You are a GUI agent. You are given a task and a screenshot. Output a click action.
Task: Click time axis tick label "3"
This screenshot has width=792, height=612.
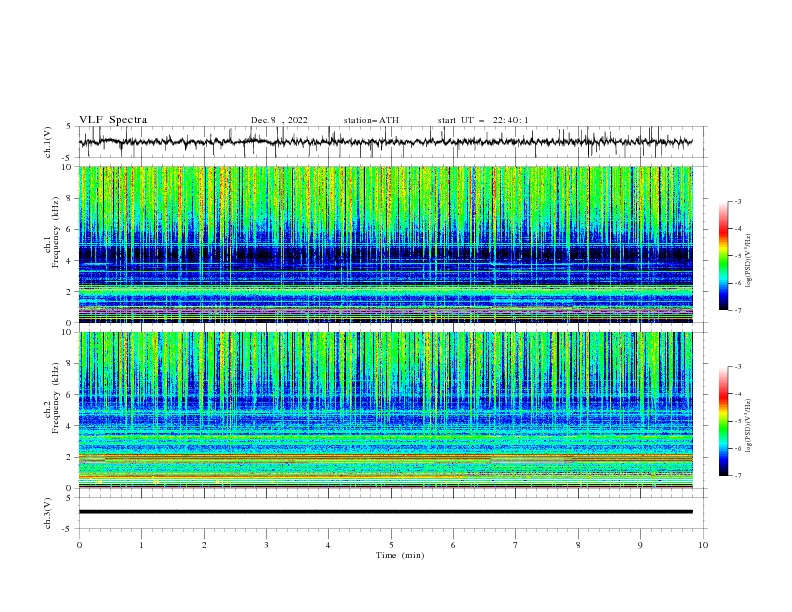click(266, 545)
